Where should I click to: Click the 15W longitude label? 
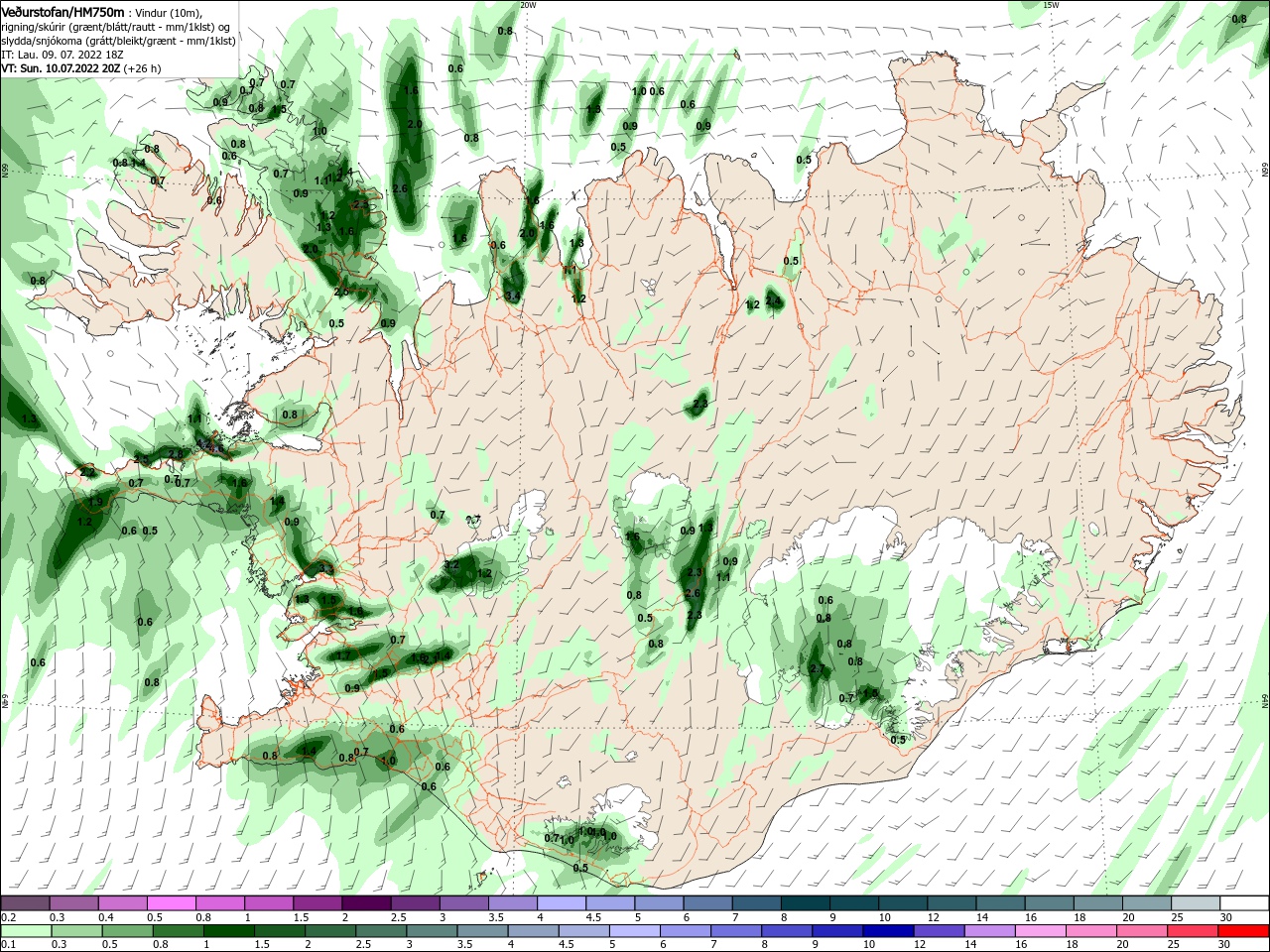point(1052,5)
